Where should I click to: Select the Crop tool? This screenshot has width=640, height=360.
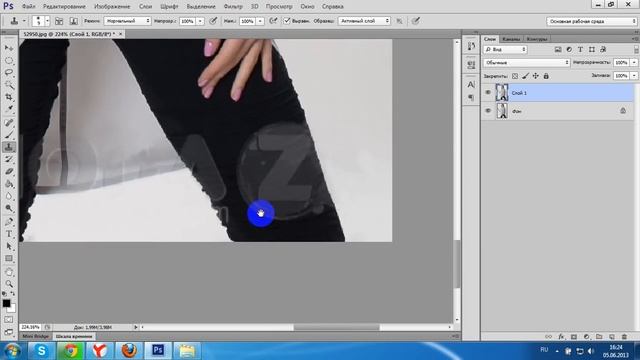pos(9,97)
